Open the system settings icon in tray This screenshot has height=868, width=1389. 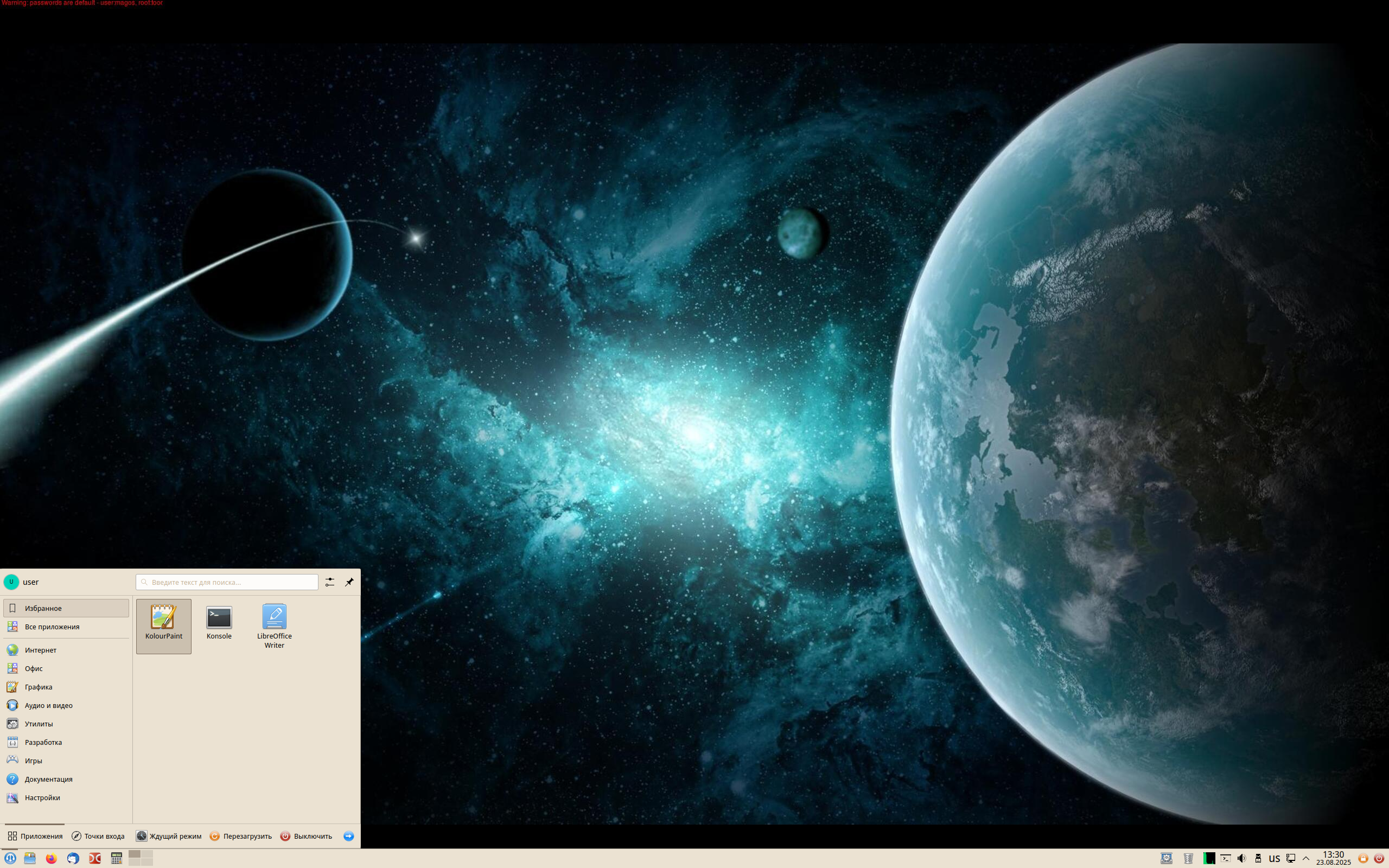pos(1167,858)
